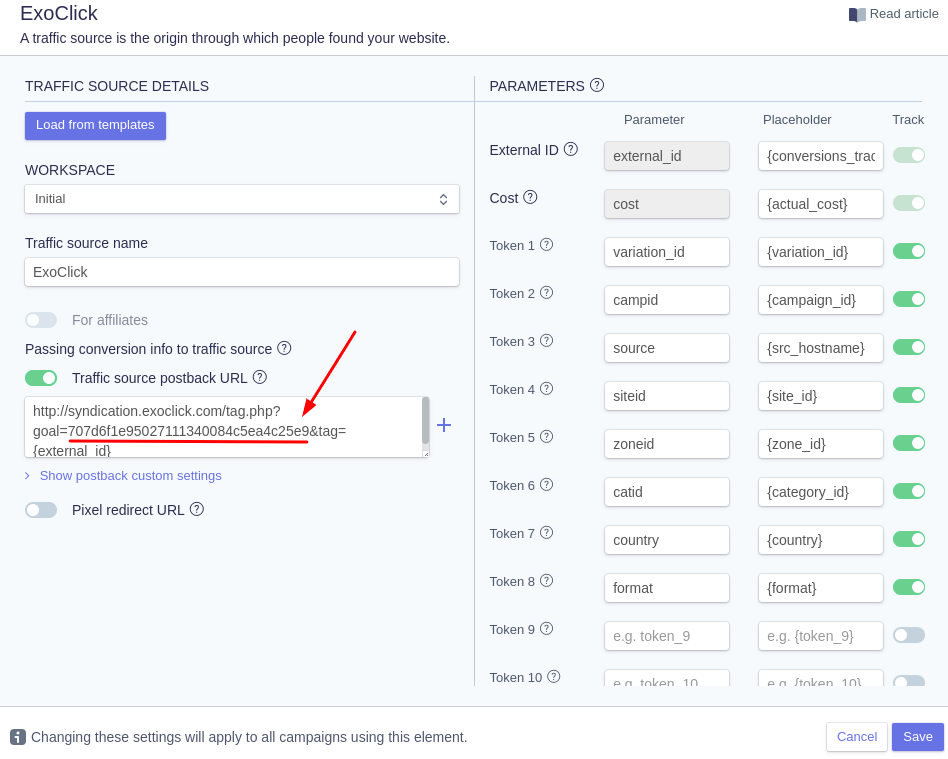Click plus icon beside postback URL box

click(x=444, y=425)
